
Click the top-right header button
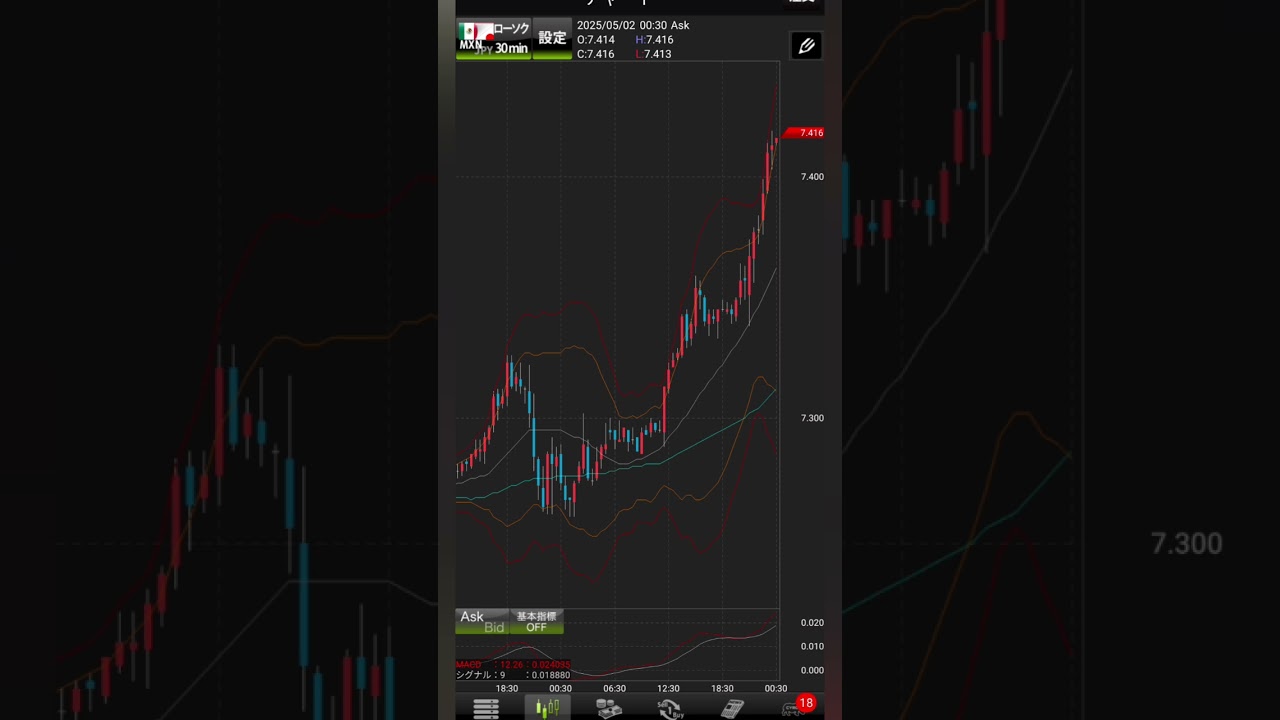[x=802, y=3]
